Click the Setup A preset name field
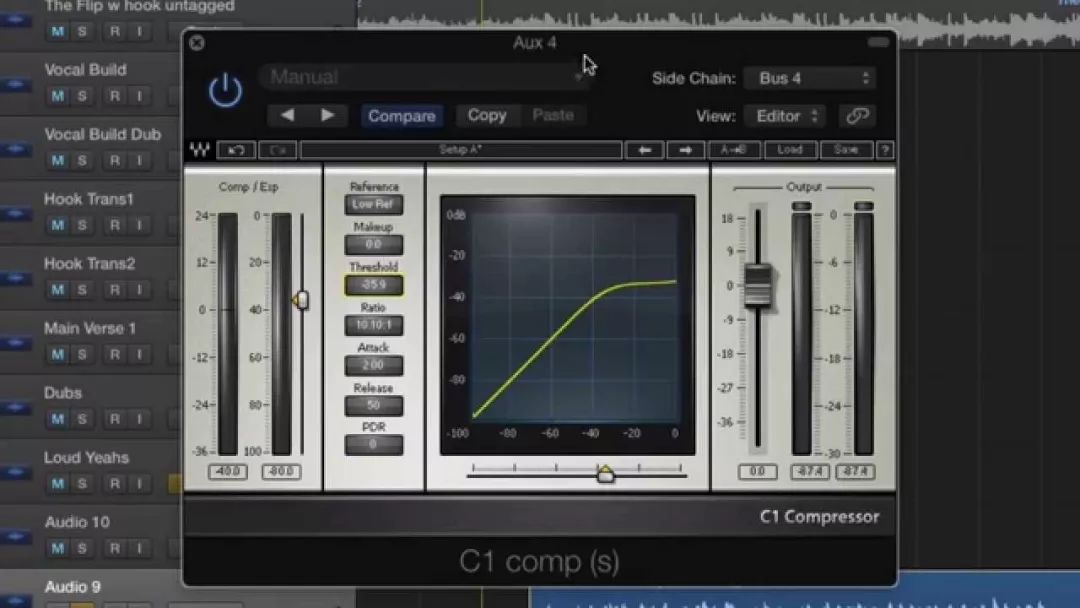Image resolution: width=1080 pixels, height=608 pixels. [461, 150]
